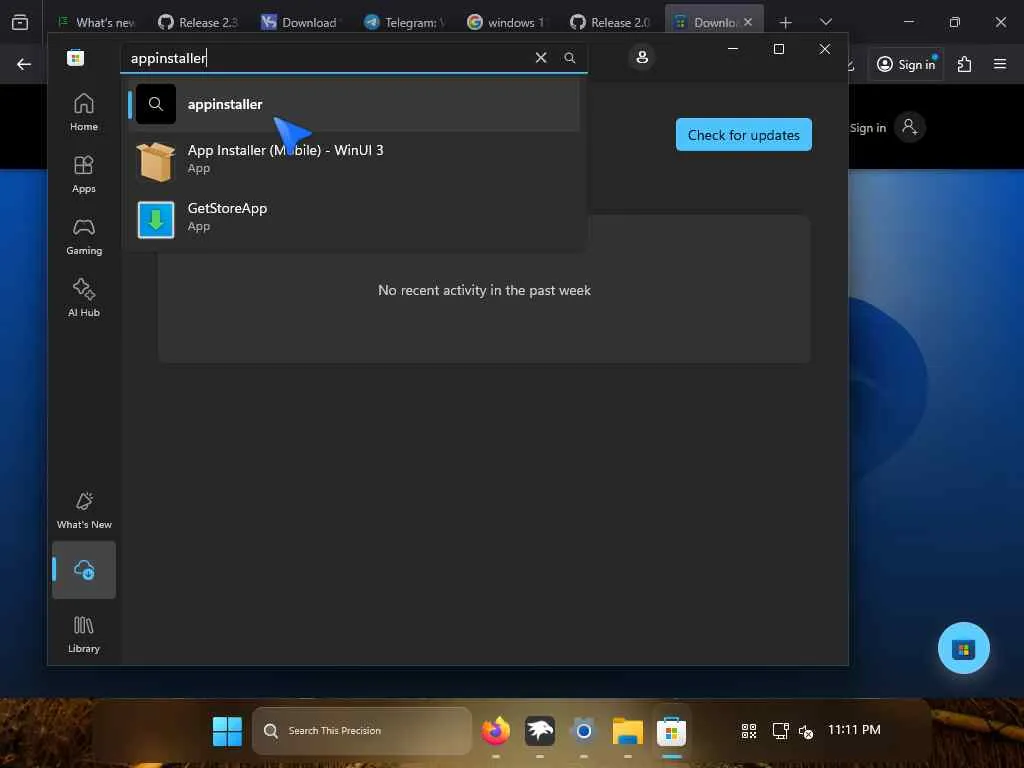The width and height of the screenshot is (1024, 768).
Task: Open the Gaming section
Action: point(84,236)
